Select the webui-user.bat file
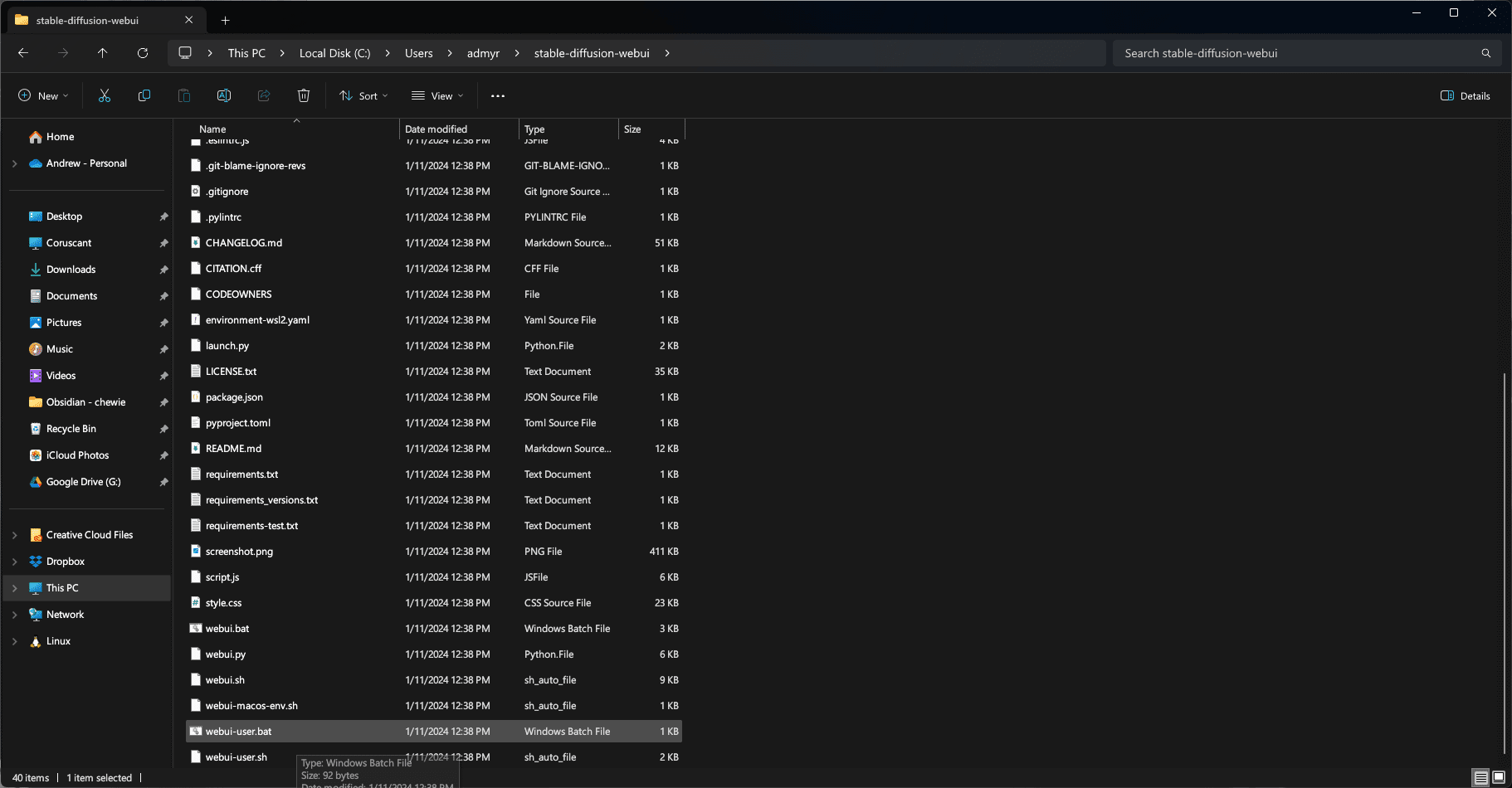 434,732
